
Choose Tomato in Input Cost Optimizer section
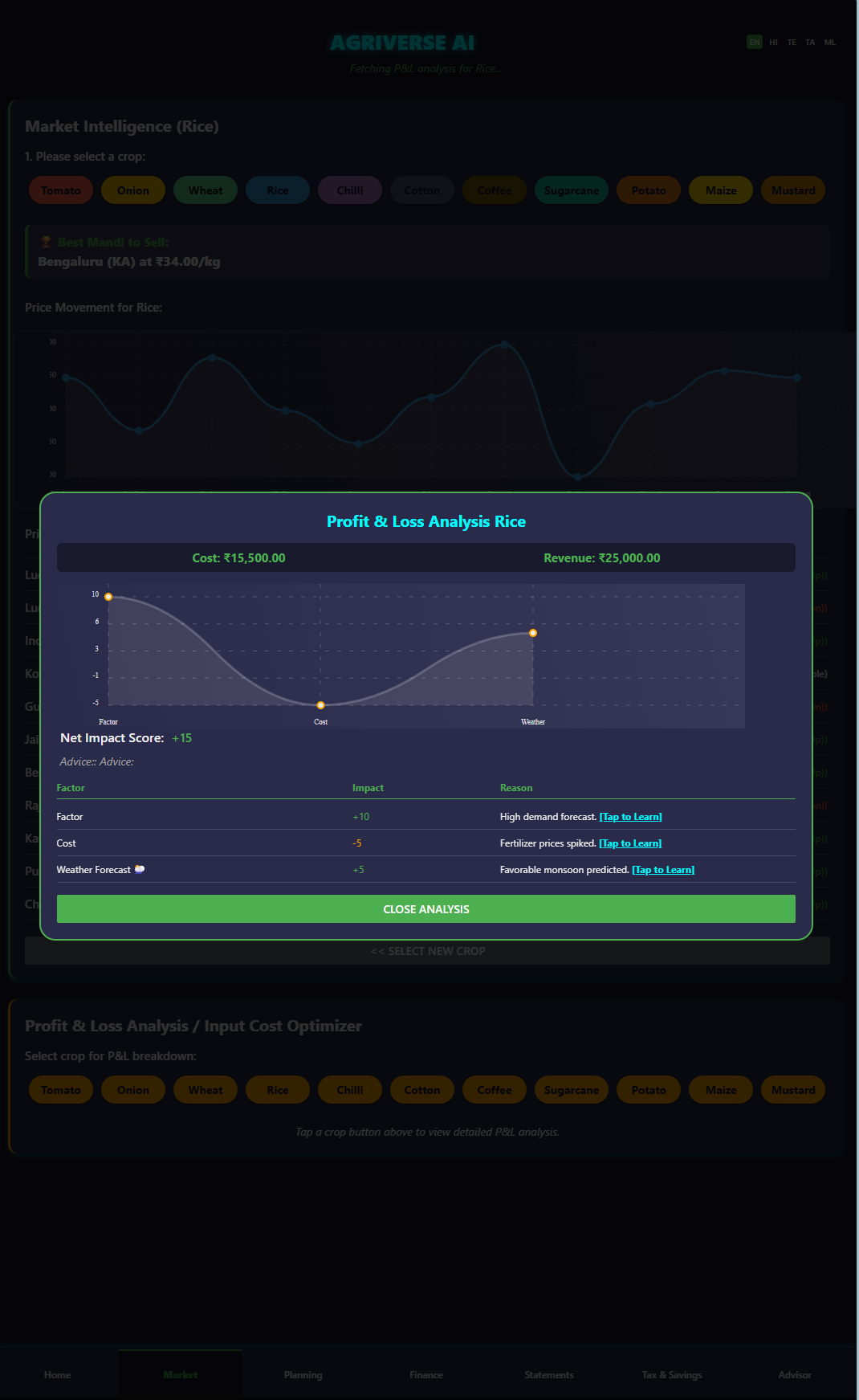61,1090
